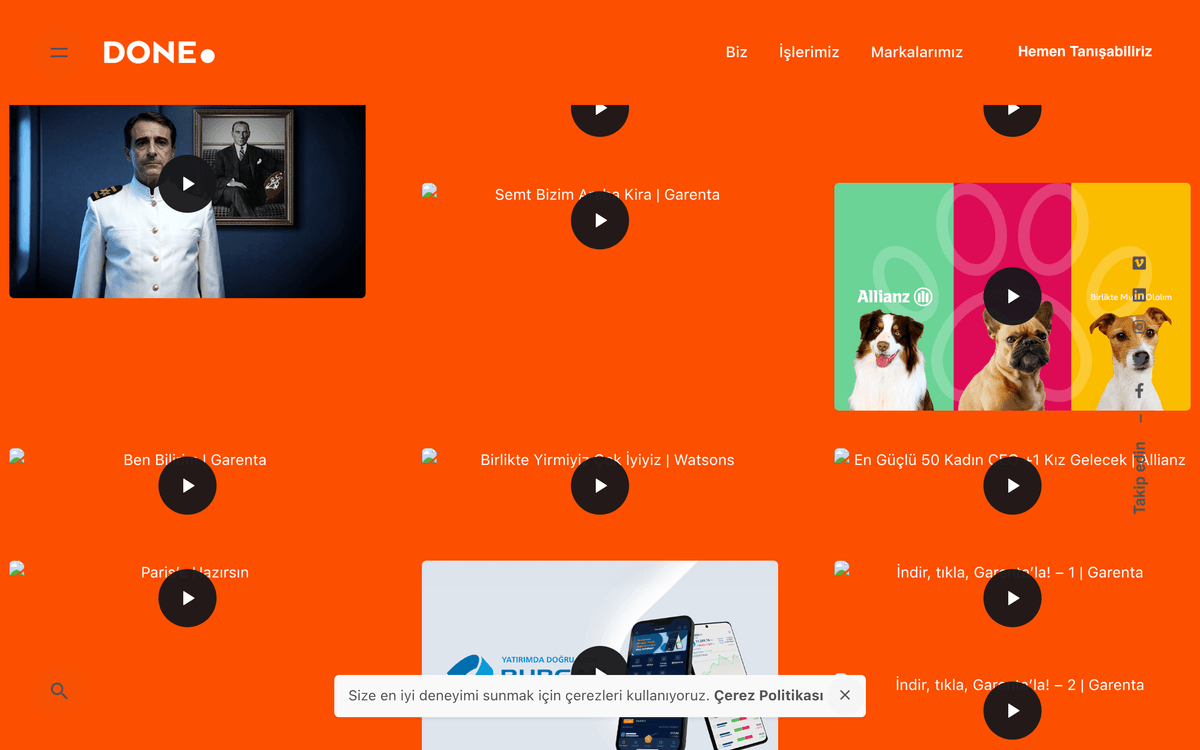Play the Ben Bilirim Garenta video
The image size is (1200, 750).
187,486
